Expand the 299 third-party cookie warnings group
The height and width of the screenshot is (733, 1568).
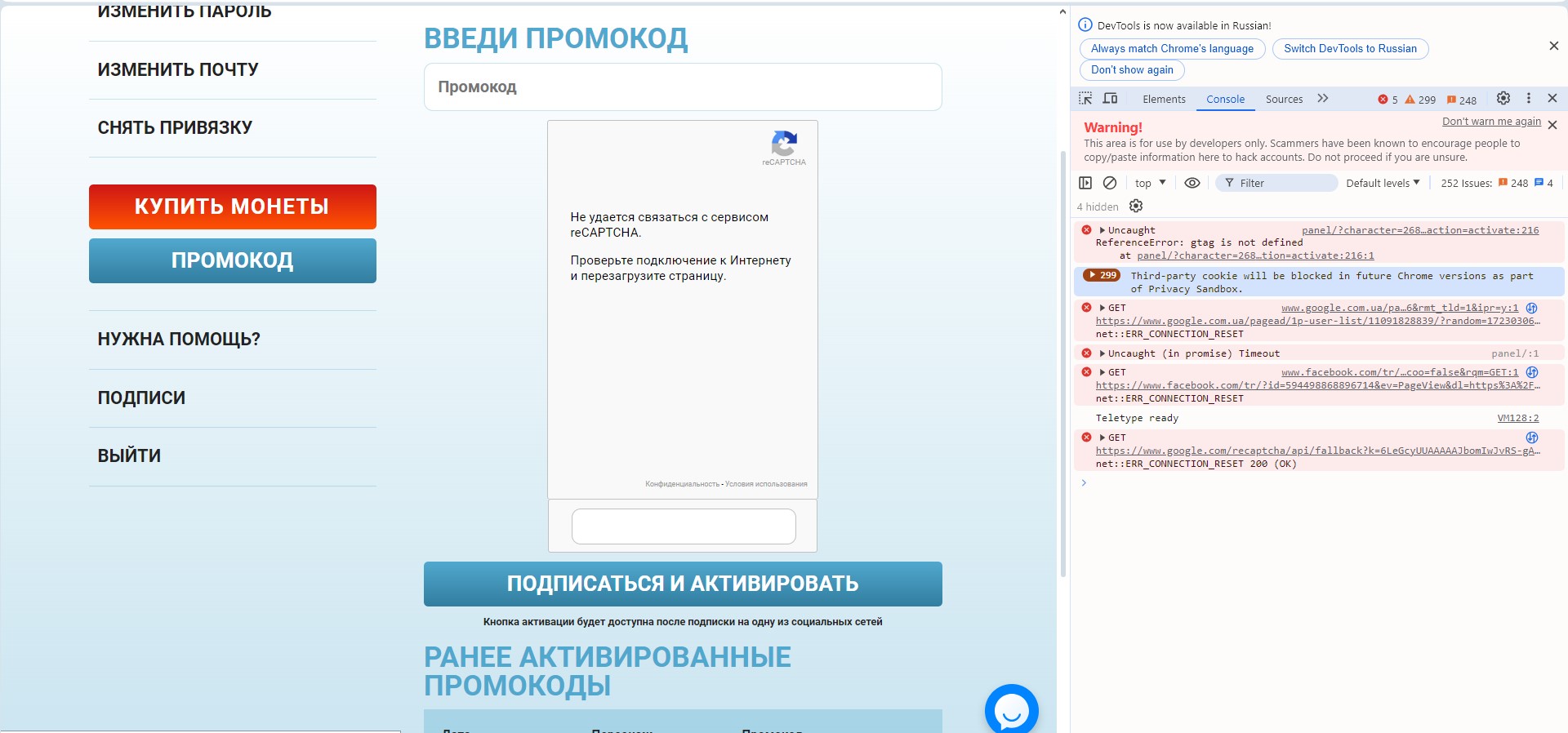[x=1102, y=275]
